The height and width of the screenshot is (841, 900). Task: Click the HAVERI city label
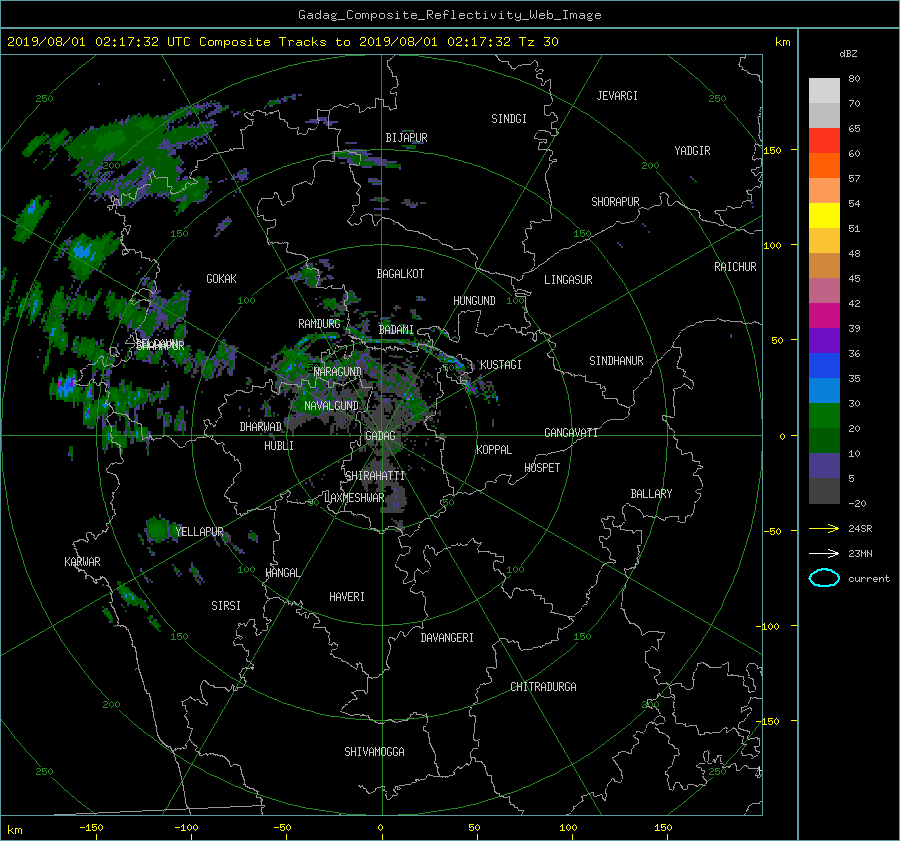point(347,597)
